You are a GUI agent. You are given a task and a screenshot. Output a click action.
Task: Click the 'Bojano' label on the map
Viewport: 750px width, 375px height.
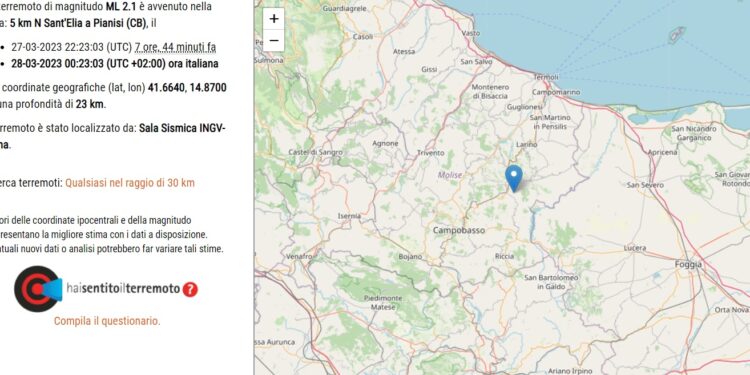[x=410, y=257]
